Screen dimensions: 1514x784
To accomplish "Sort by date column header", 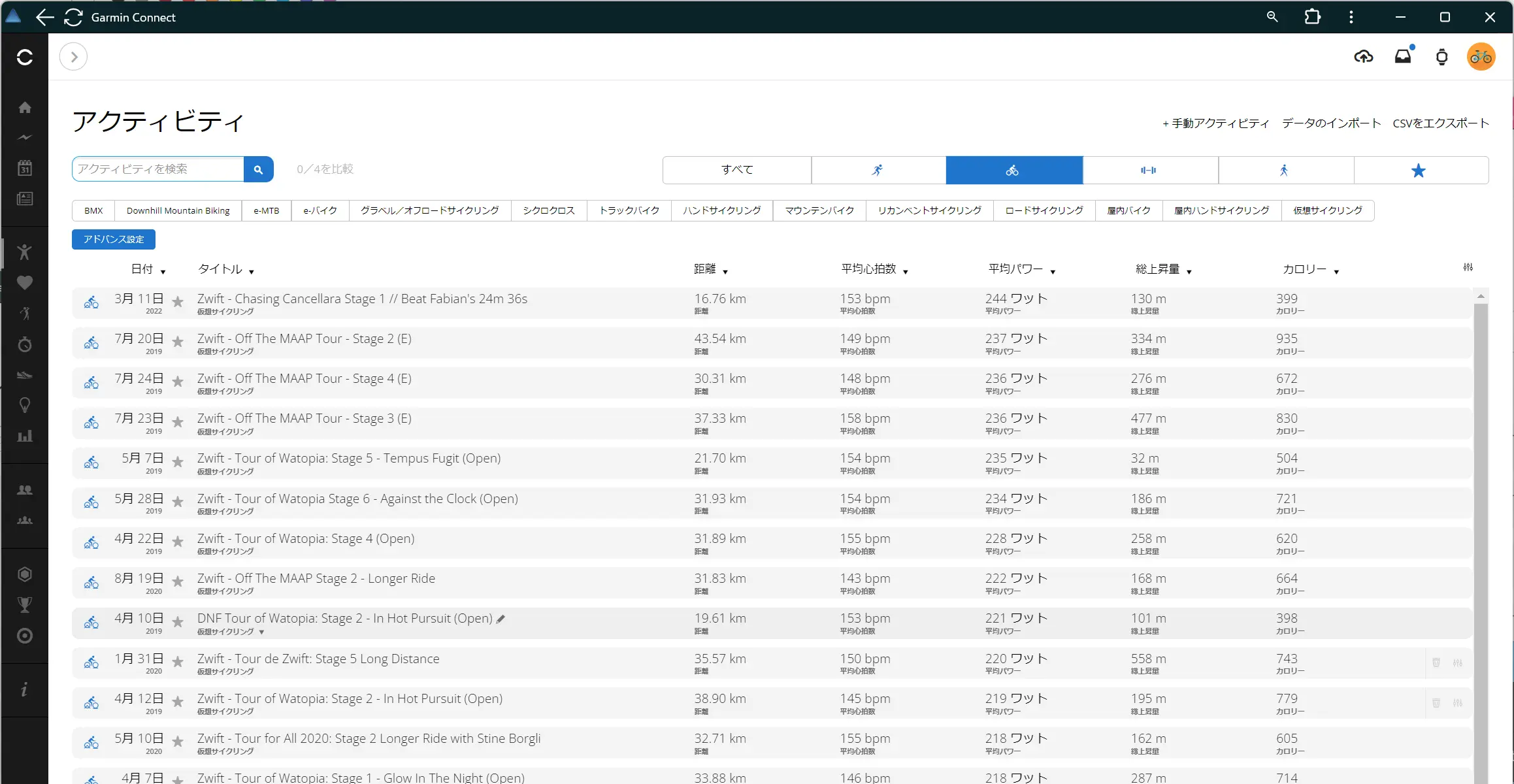I will 148,269.
